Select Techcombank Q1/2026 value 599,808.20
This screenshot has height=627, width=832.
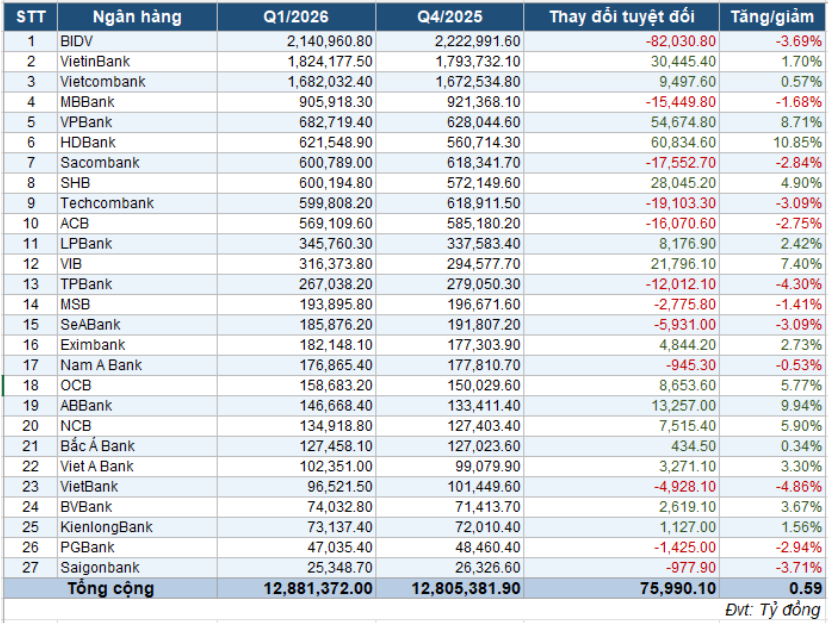click(x=296, y=203)
